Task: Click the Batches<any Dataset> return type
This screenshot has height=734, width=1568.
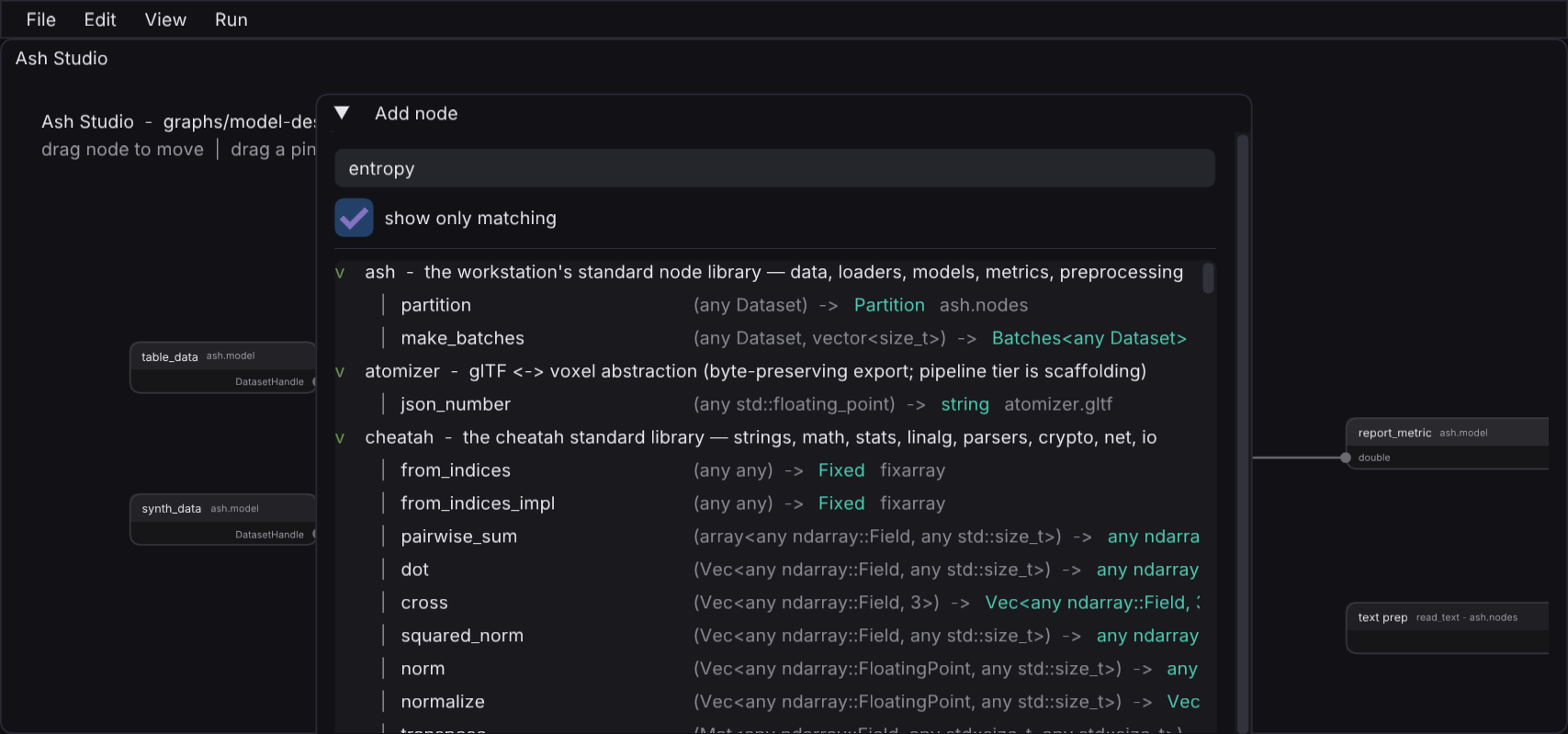Action: click(1089, 338)
